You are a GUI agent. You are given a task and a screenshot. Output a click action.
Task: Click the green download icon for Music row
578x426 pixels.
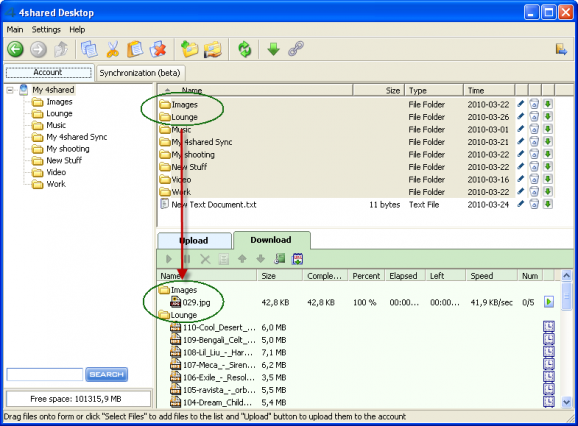pyautogui.click(x=548, y=129)
